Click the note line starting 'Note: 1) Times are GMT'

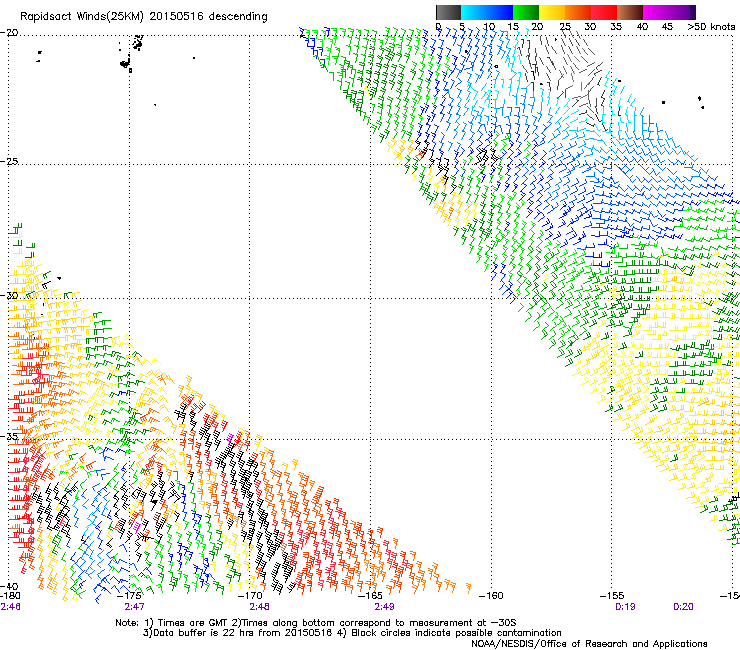tap(316, 623)
